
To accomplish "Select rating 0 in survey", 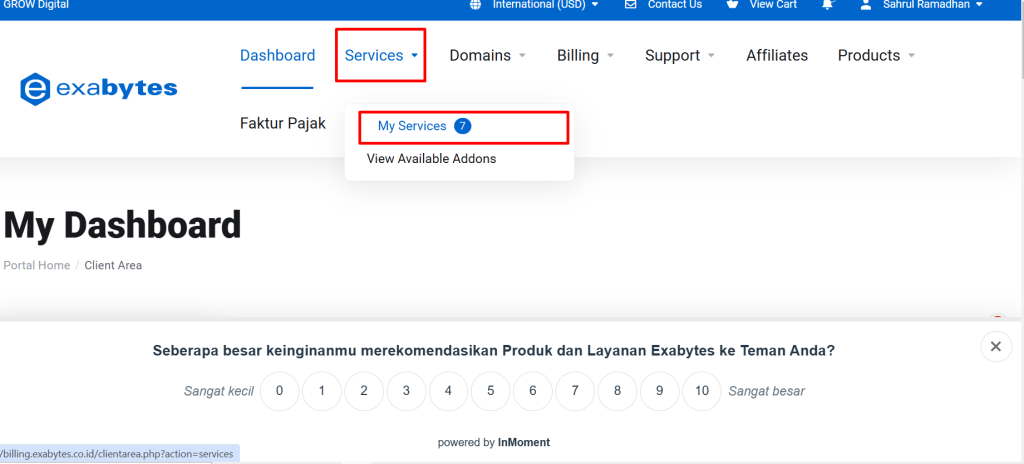I will tap(280, 391).
